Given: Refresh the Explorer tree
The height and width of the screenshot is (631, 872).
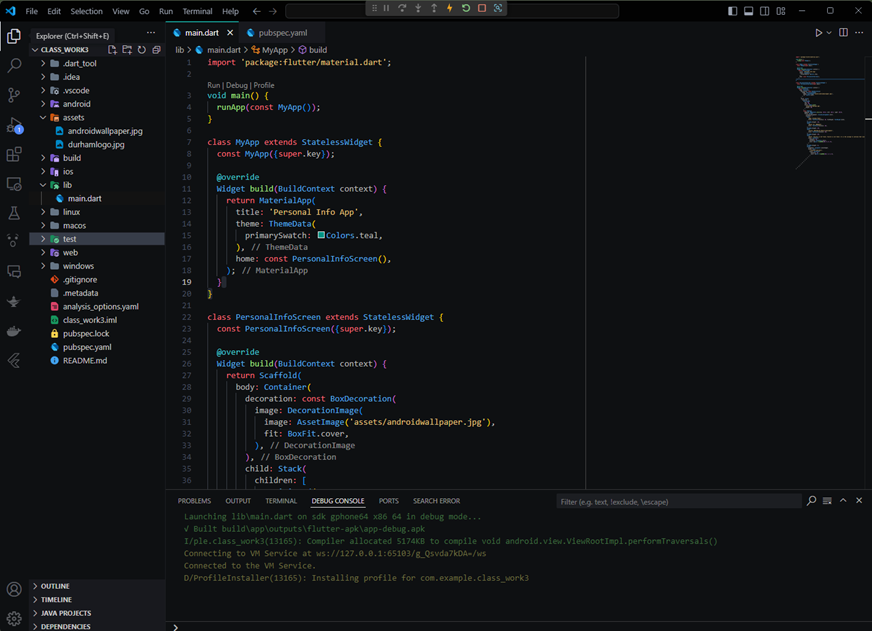Looking at the screenshot, I should click(142, 49).
